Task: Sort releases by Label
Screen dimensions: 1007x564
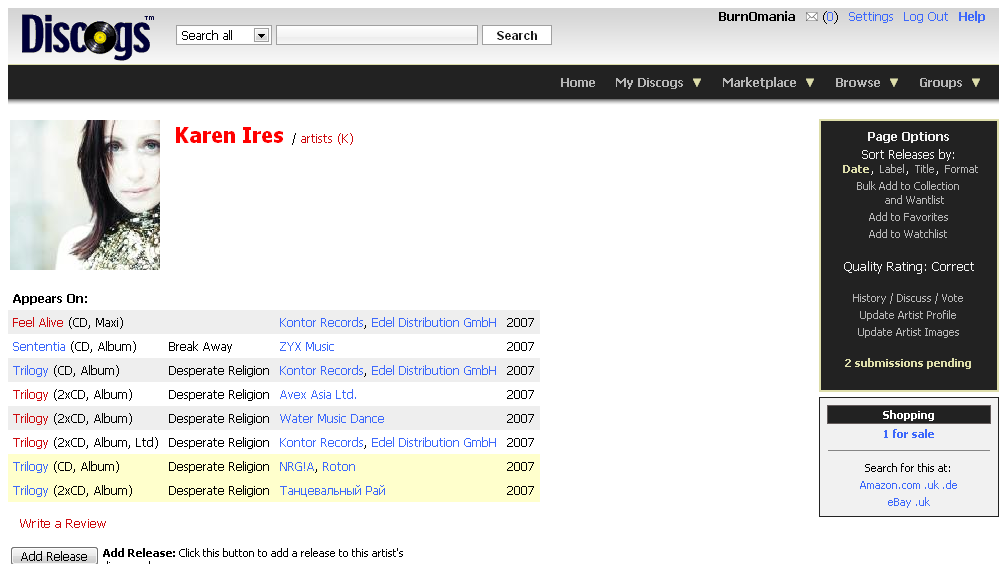Action: pyautogui.click(x=892, y=169)
